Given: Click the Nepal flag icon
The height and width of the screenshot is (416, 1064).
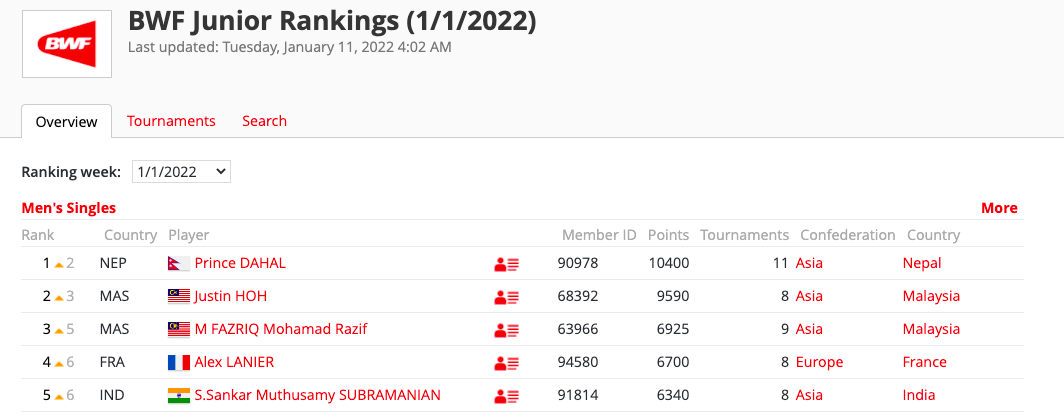Looking at the screenshot, I should [x=178, y=264].
